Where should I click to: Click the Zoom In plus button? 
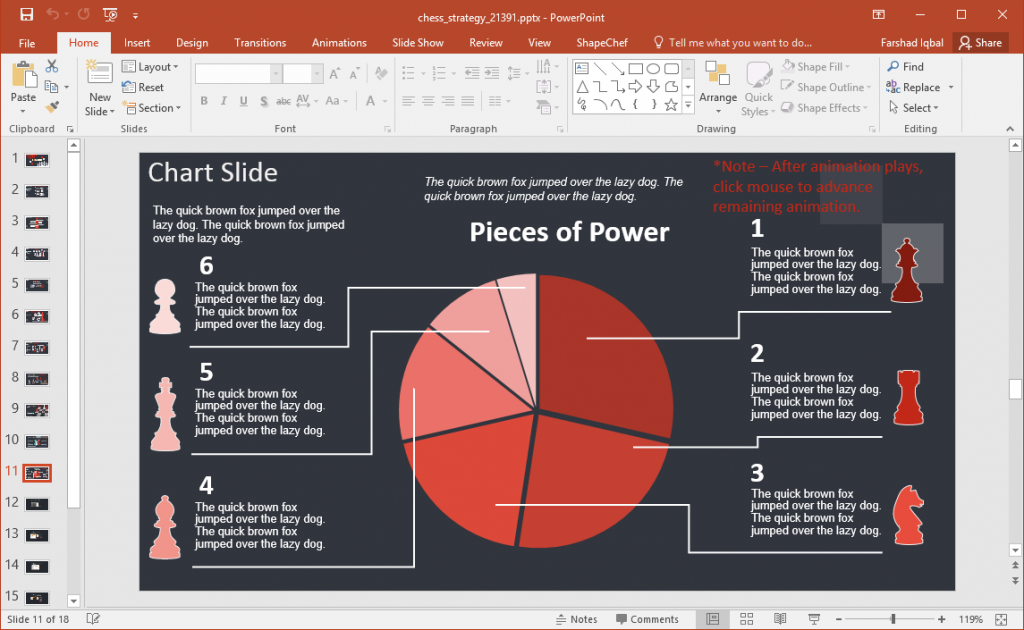pos(941,619)
